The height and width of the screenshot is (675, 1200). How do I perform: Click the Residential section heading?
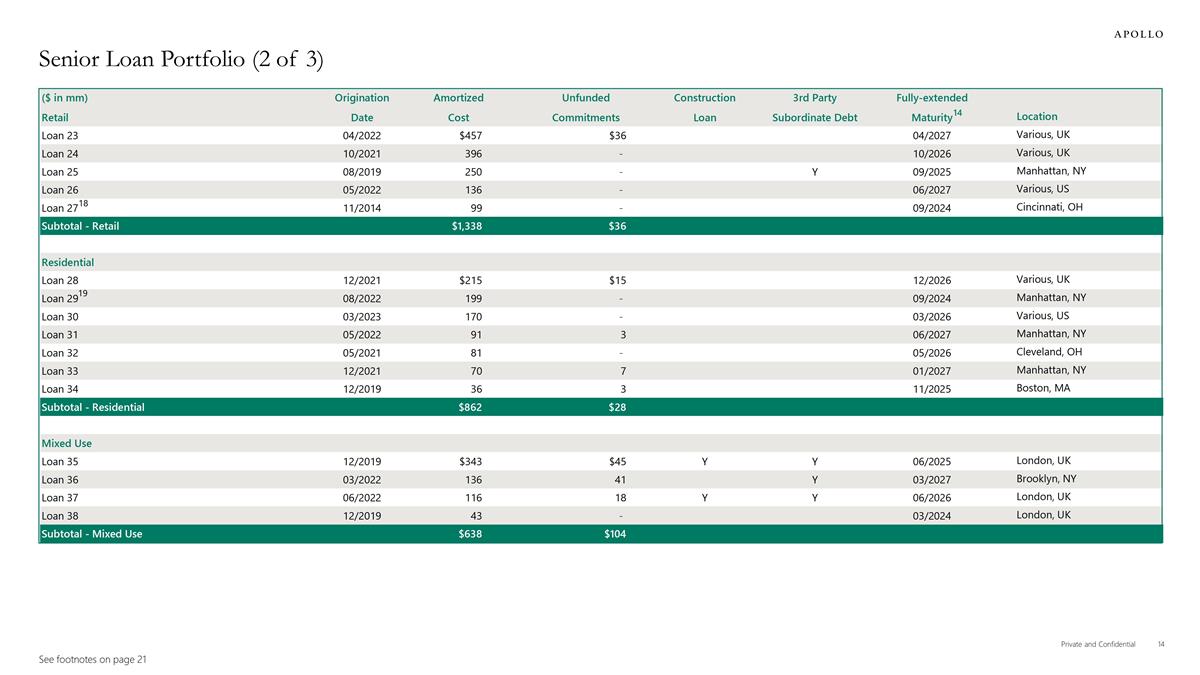click(68, 263)
